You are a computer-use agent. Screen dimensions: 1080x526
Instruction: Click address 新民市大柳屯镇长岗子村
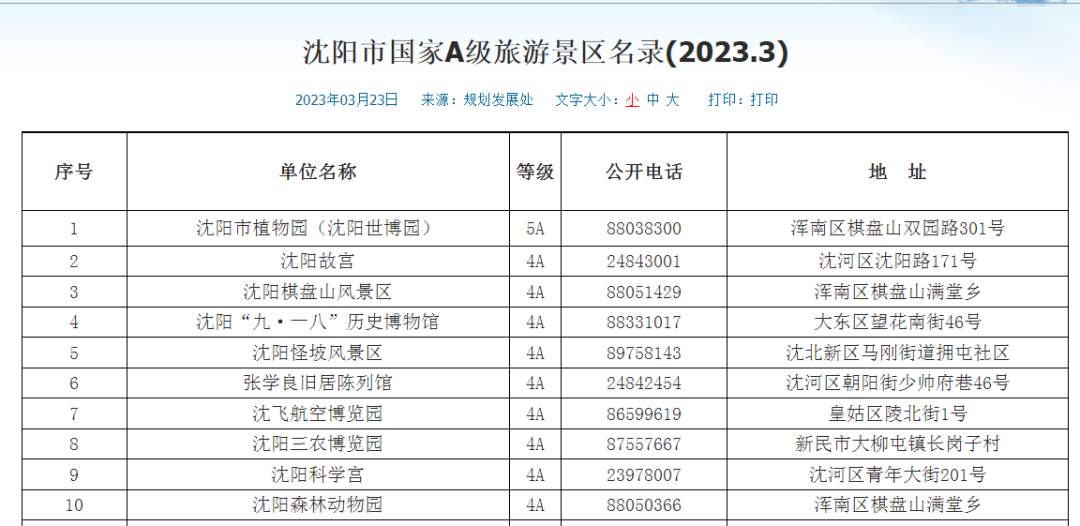(x=897, y=444)
